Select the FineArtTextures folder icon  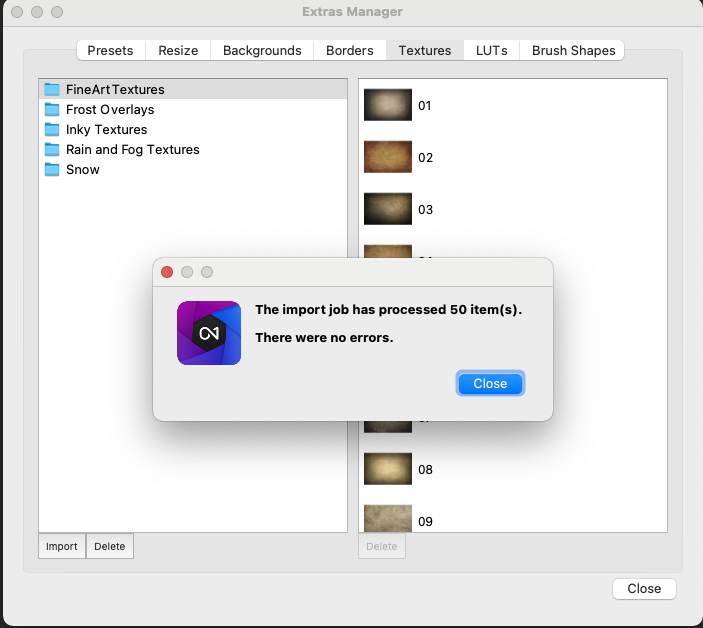click(52, 90)
